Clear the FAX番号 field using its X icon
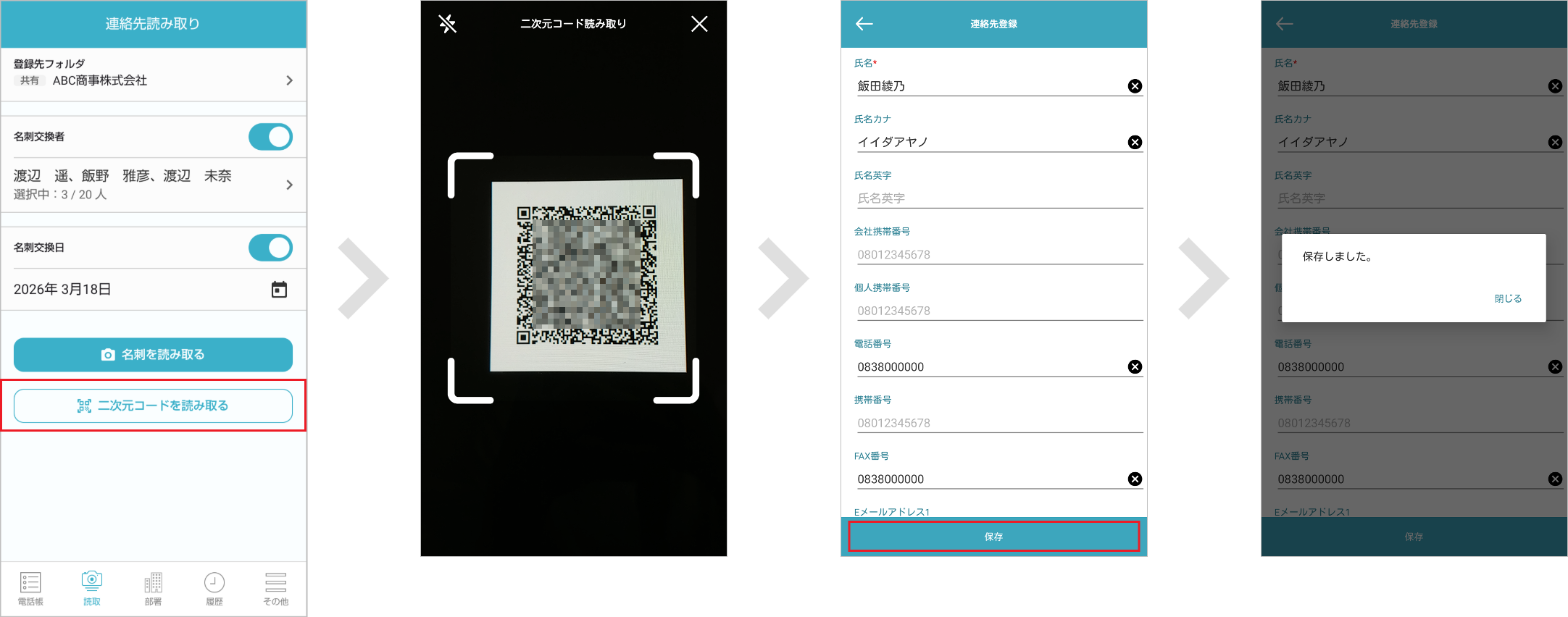Image resolution: width=1568 pixels, height=617 pixels. [x=1135, y=479]
